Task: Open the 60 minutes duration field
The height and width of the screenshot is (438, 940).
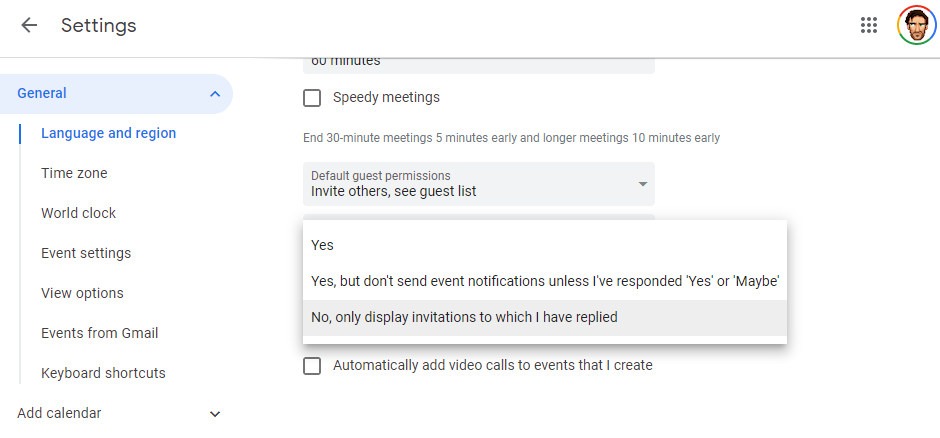Action: pyautogui.click(x=478, y=65)
